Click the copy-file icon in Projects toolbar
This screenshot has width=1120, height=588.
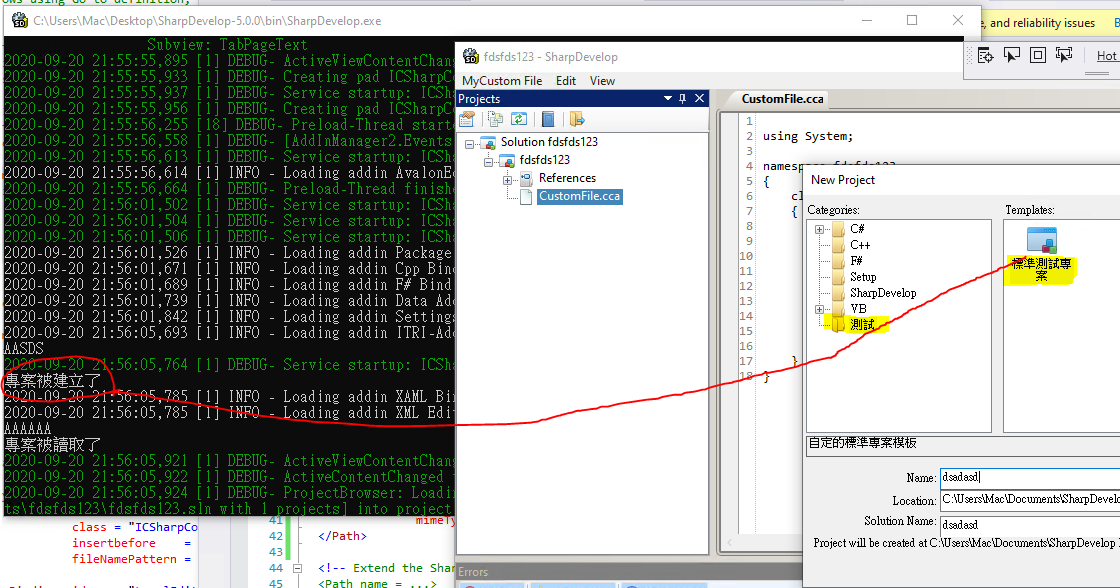[x=495, y=118]
